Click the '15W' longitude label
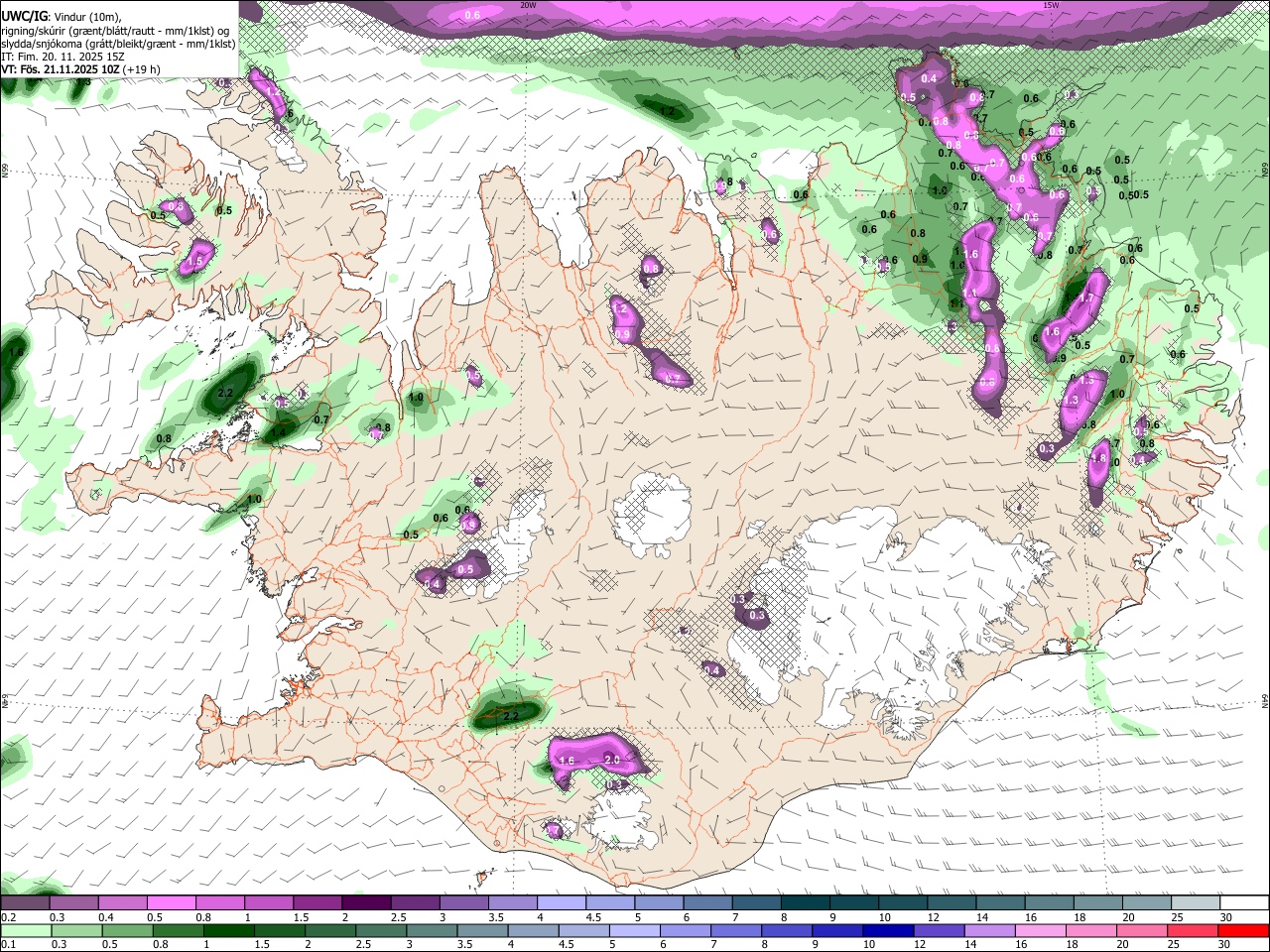Viewport: 1270px width, 952px height. [1051, 5]
